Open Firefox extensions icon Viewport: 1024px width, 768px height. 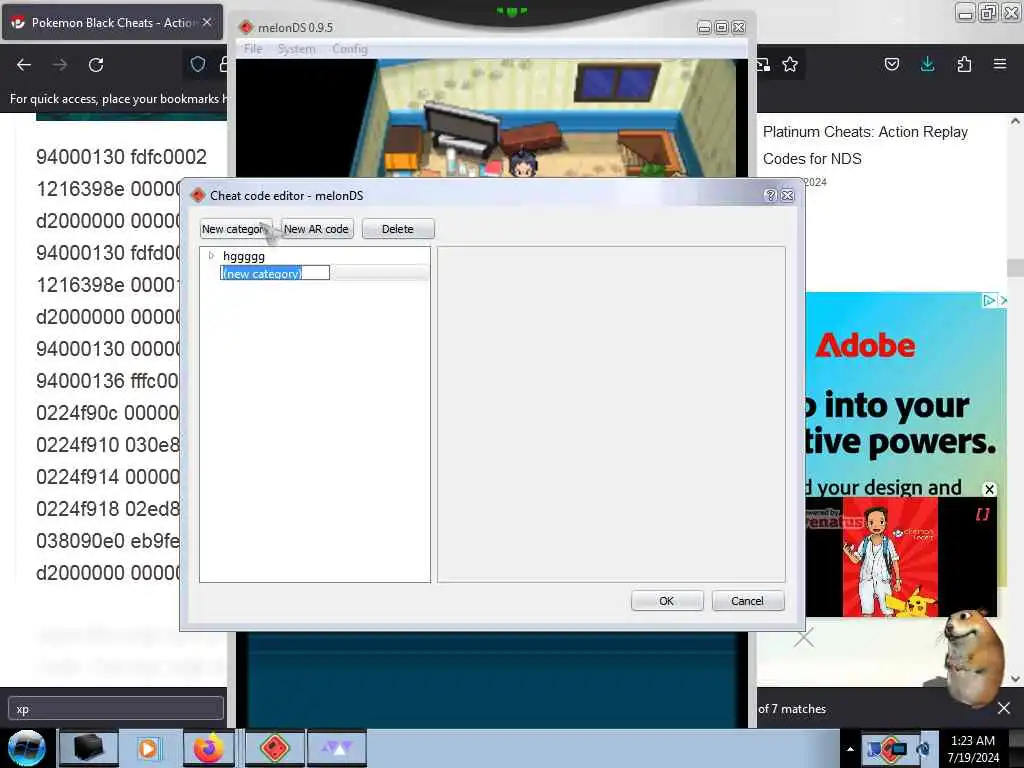click(964, 64)
